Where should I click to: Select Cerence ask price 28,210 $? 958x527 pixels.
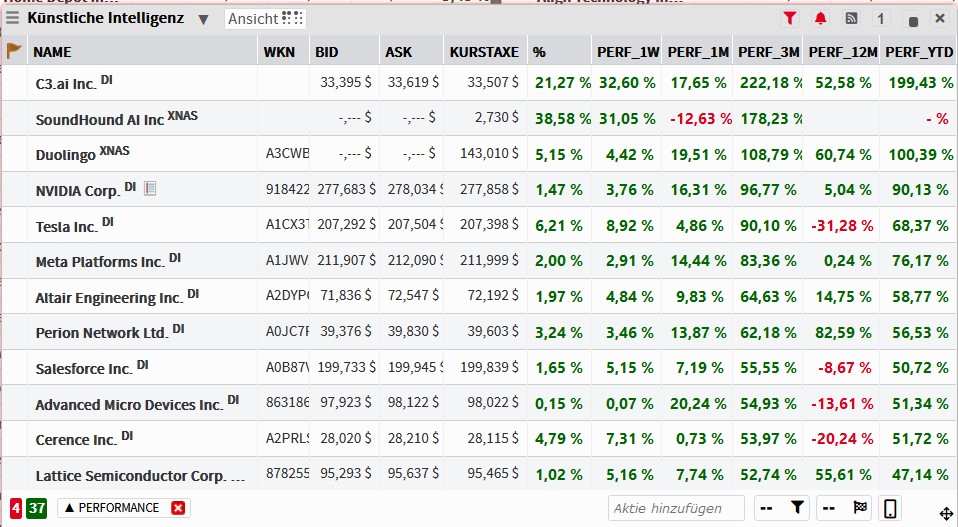click(413, 439)
